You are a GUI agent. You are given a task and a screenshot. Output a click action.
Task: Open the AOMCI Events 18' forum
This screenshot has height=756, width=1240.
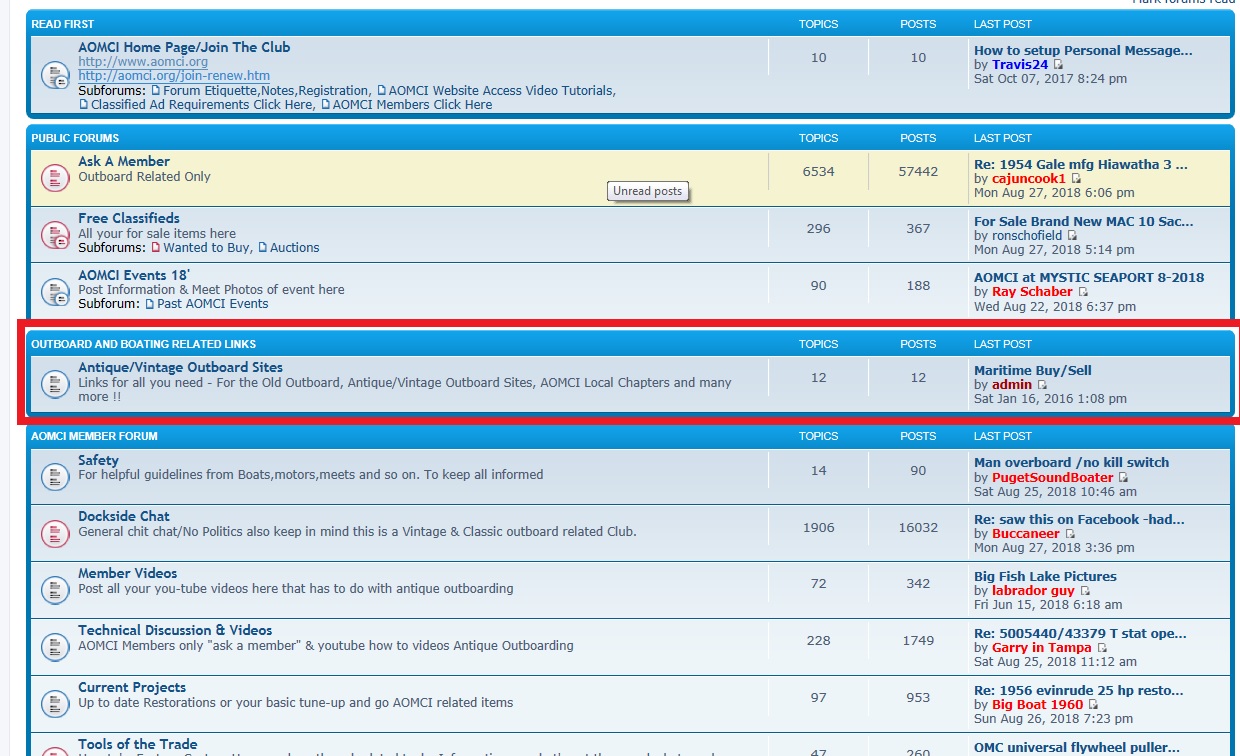(x=134, y=275)
